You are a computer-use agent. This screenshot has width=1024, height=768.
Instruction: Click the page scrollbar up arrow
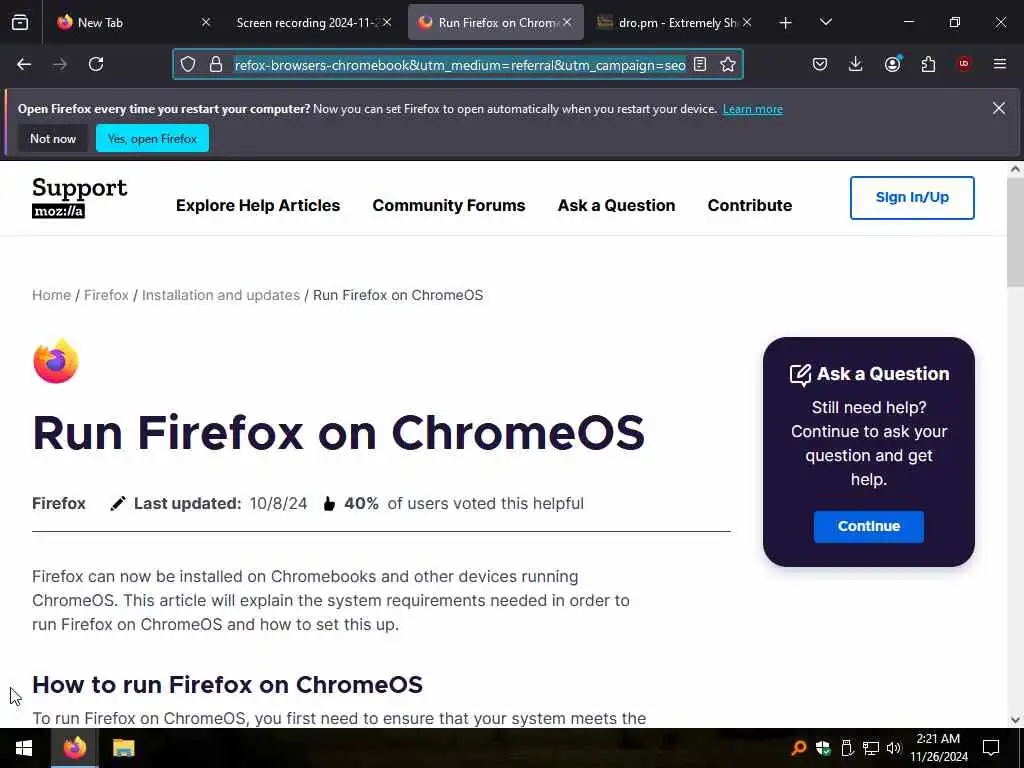pos(1015,169)
